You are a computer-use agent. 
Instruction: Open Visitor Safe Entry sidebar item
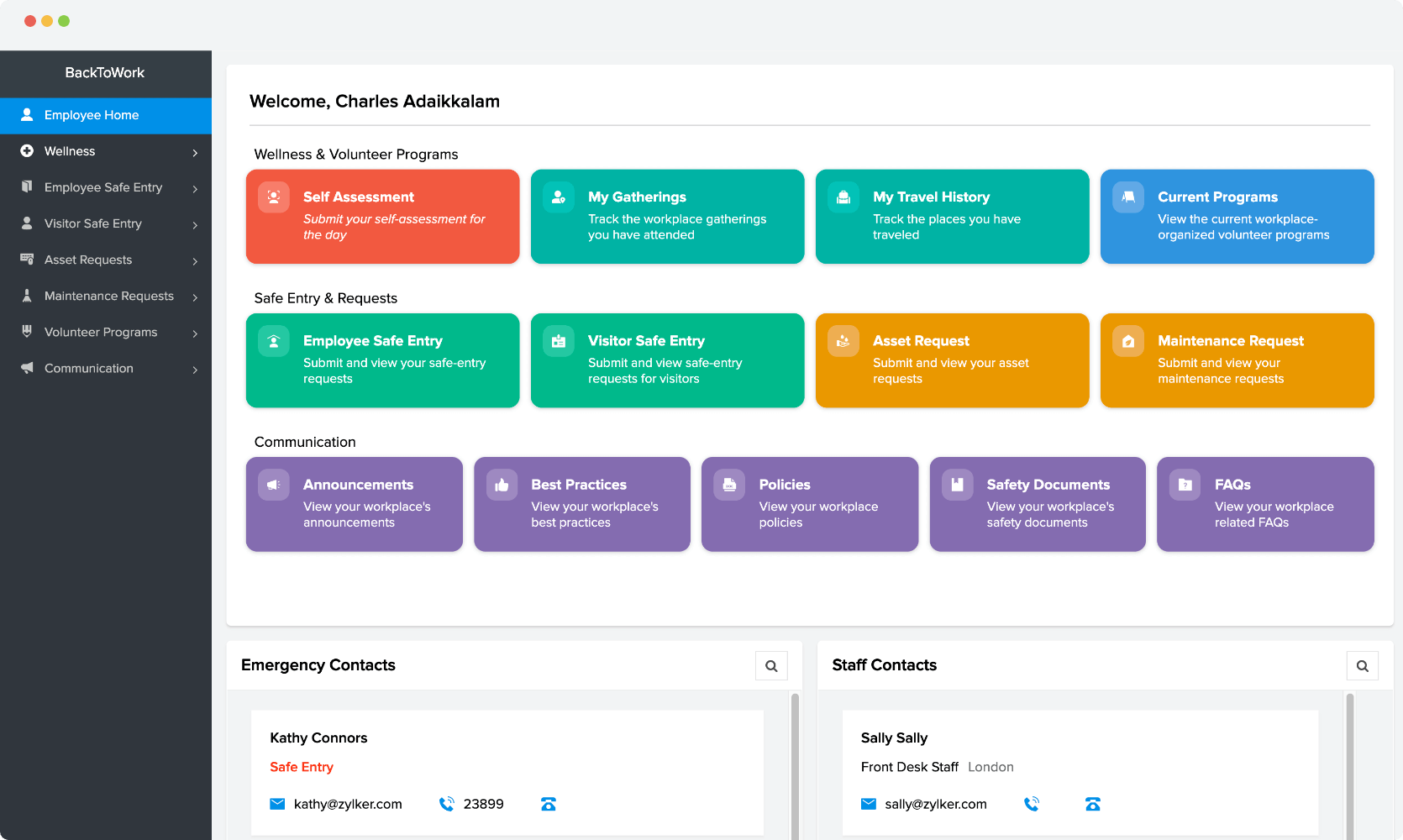[x=106, y=223]
